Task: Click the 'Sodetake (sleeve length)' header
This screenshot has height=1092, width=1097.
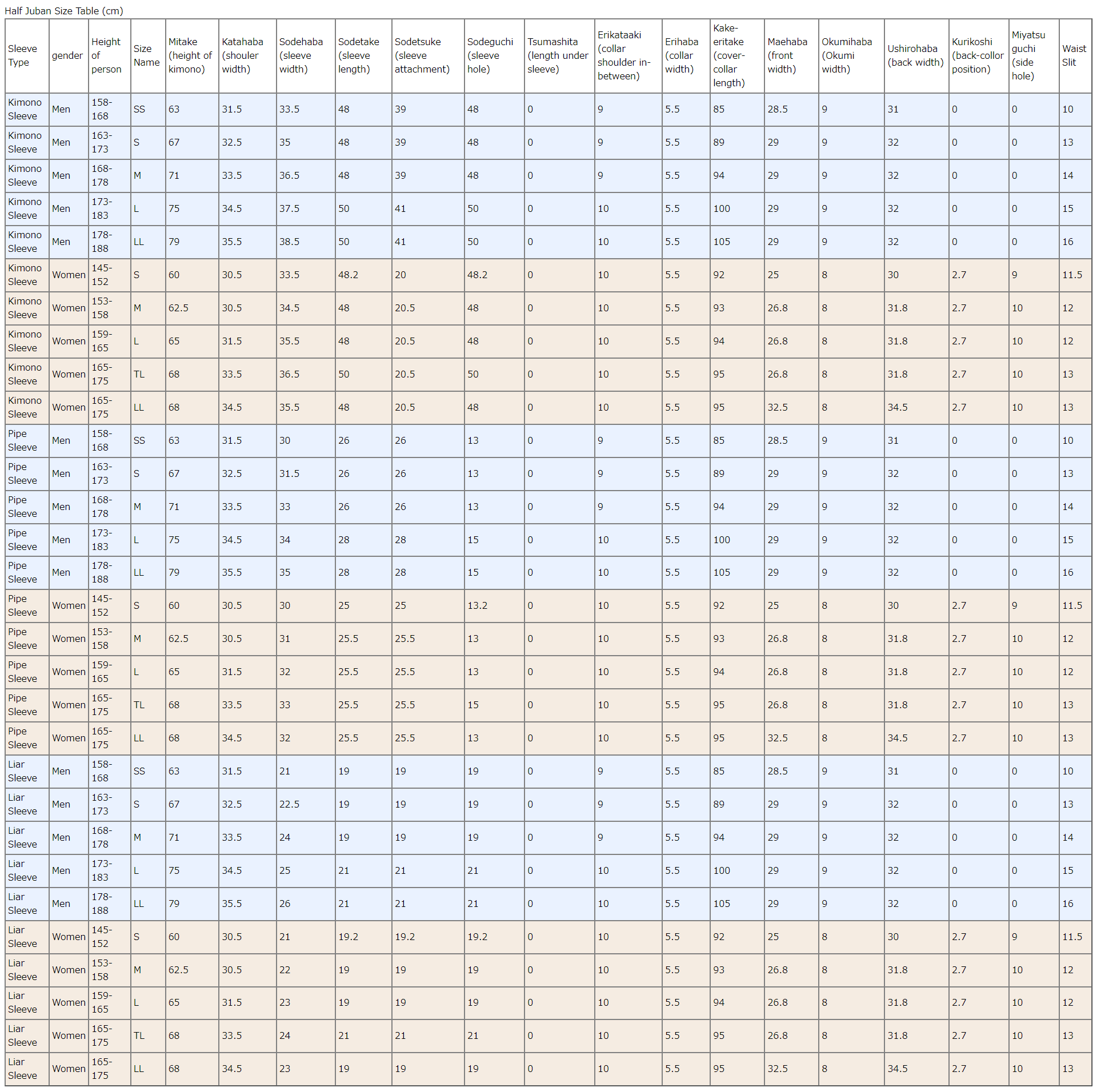Action: pyautogui.click(x=359, y=55)
